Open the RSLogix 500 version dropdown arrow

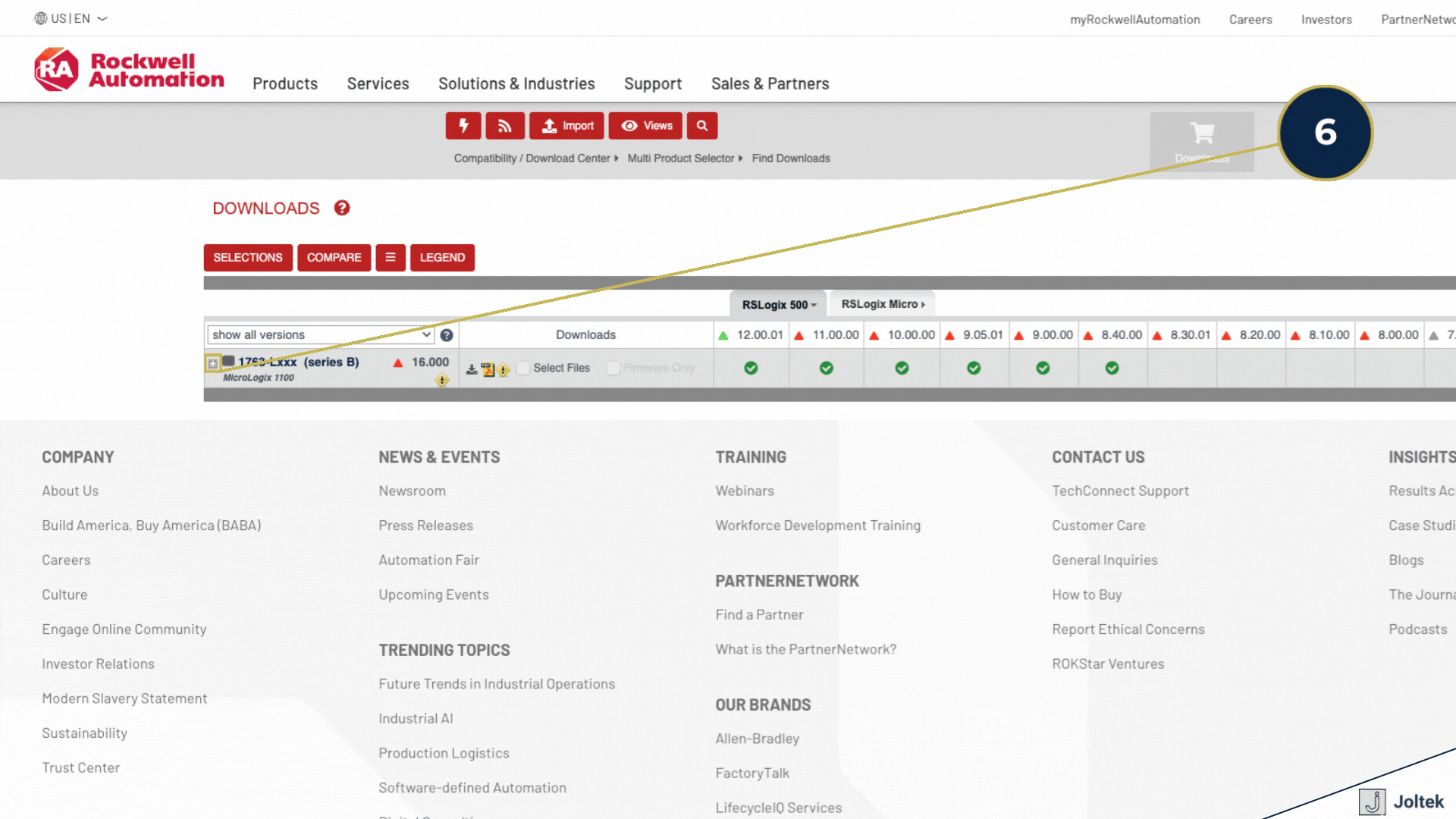coord(813,304)
